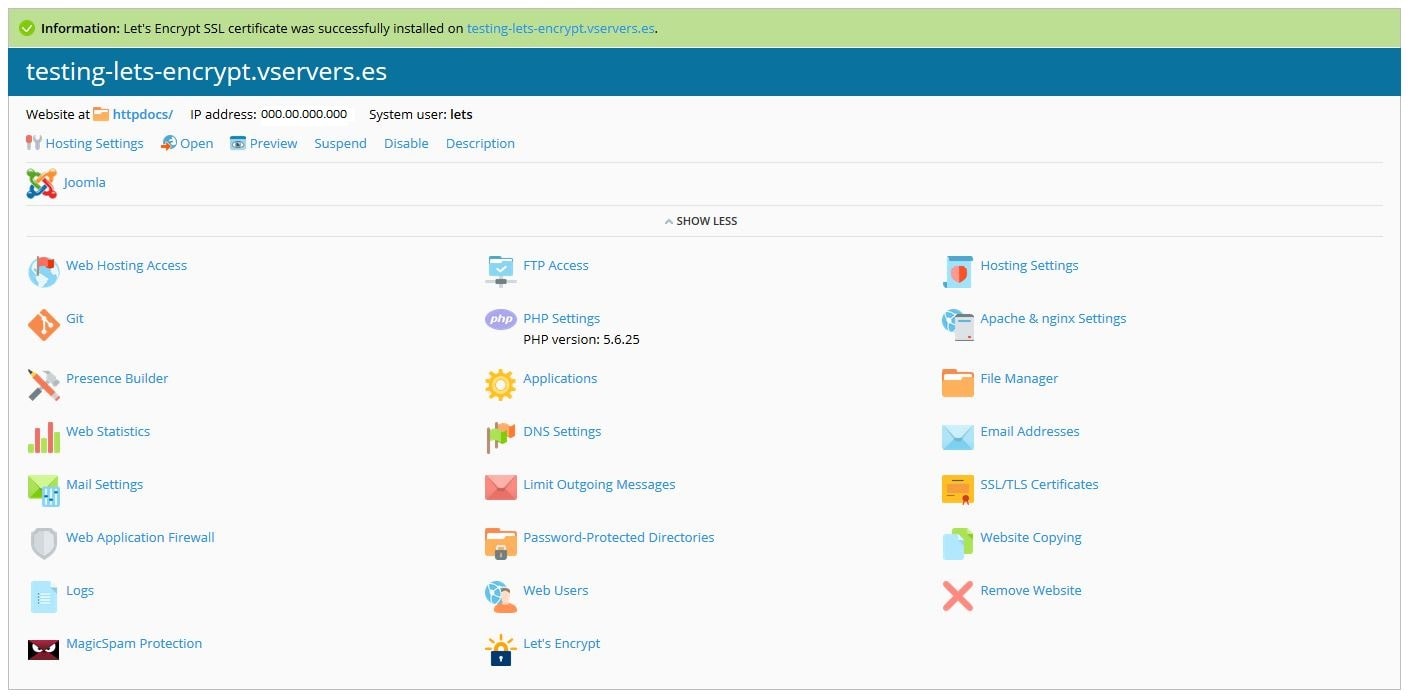Open the FTP Access link
This screenshot has width=1410, height=700.
point(556,265)
